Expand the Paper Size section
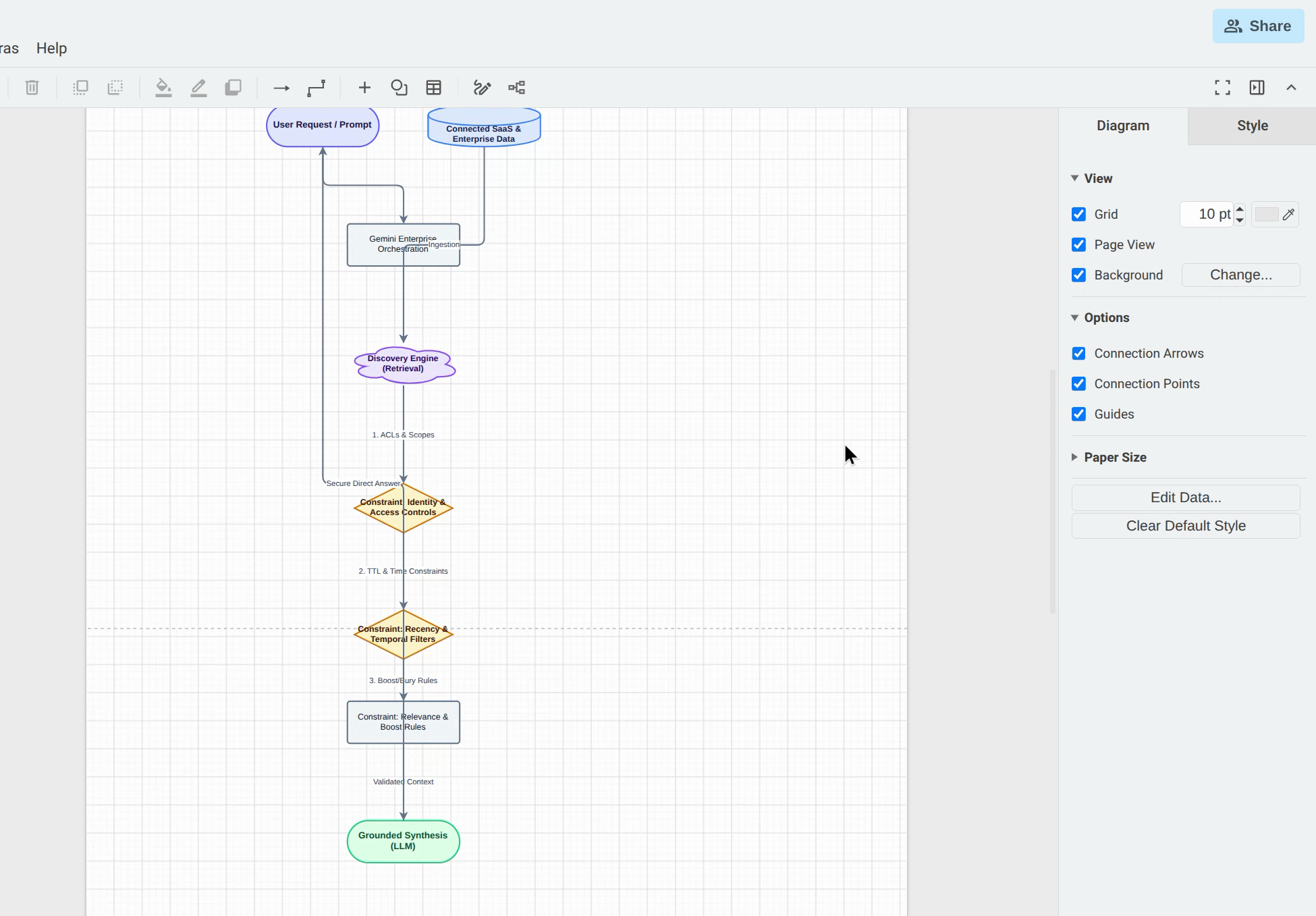 pyautogui.click(x=1109, y=458)
